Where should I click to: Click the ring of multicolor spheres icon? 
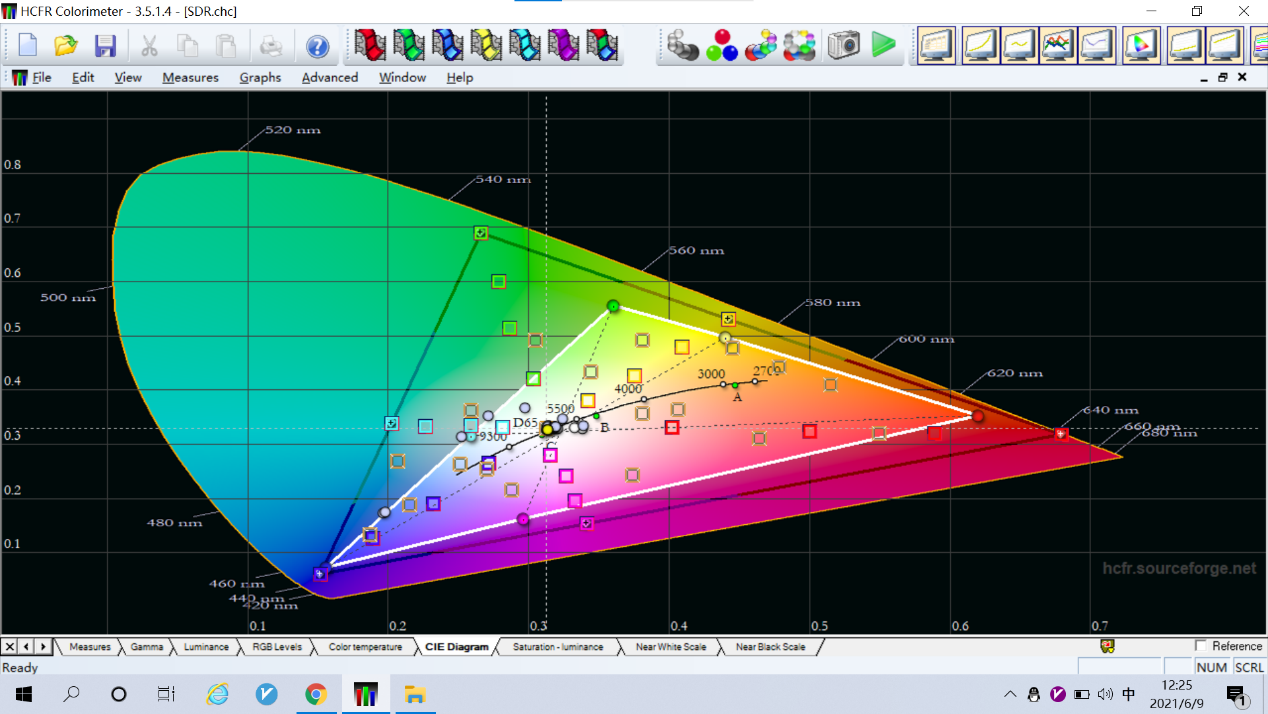click(x=800, y=45)
